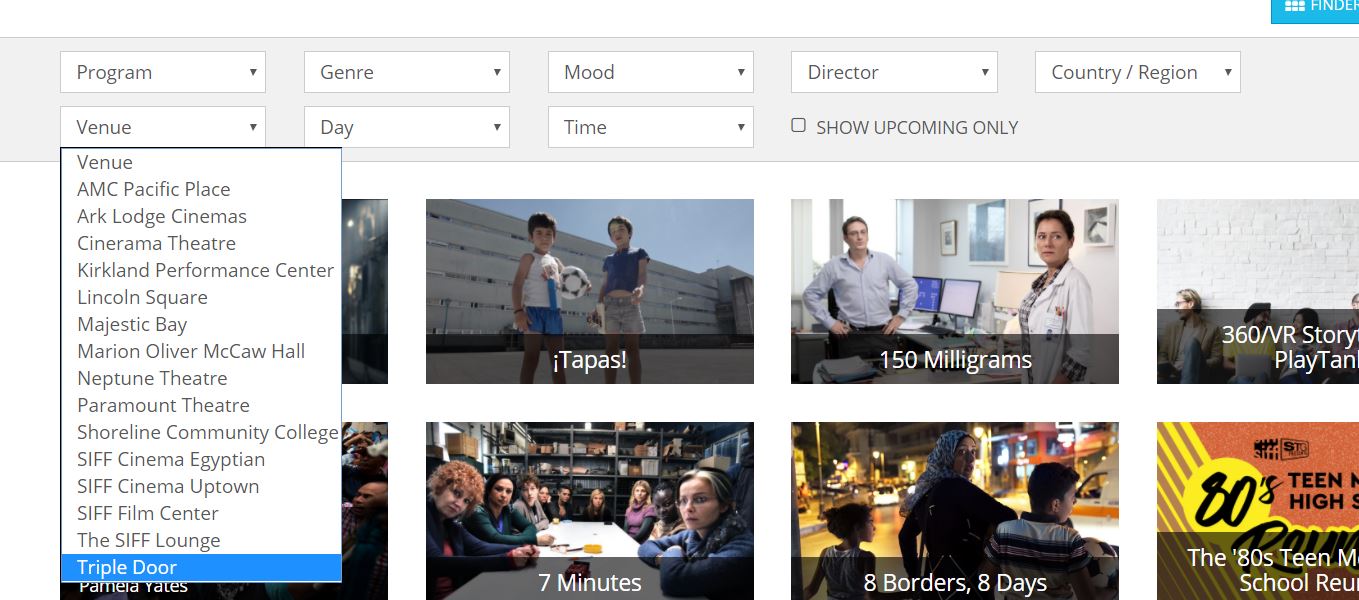The height and width of the screenshot is (600, 1359).
Task: Select Lincoln Square venue option
Action: pyautogui.click(x=201, y=297)
